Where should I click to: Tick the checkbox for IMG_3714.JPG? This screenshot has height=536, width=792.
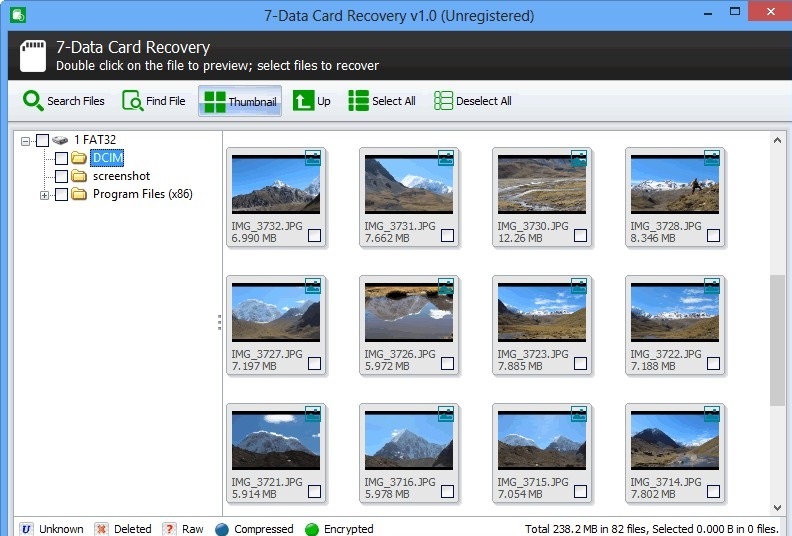click(713, 492)
